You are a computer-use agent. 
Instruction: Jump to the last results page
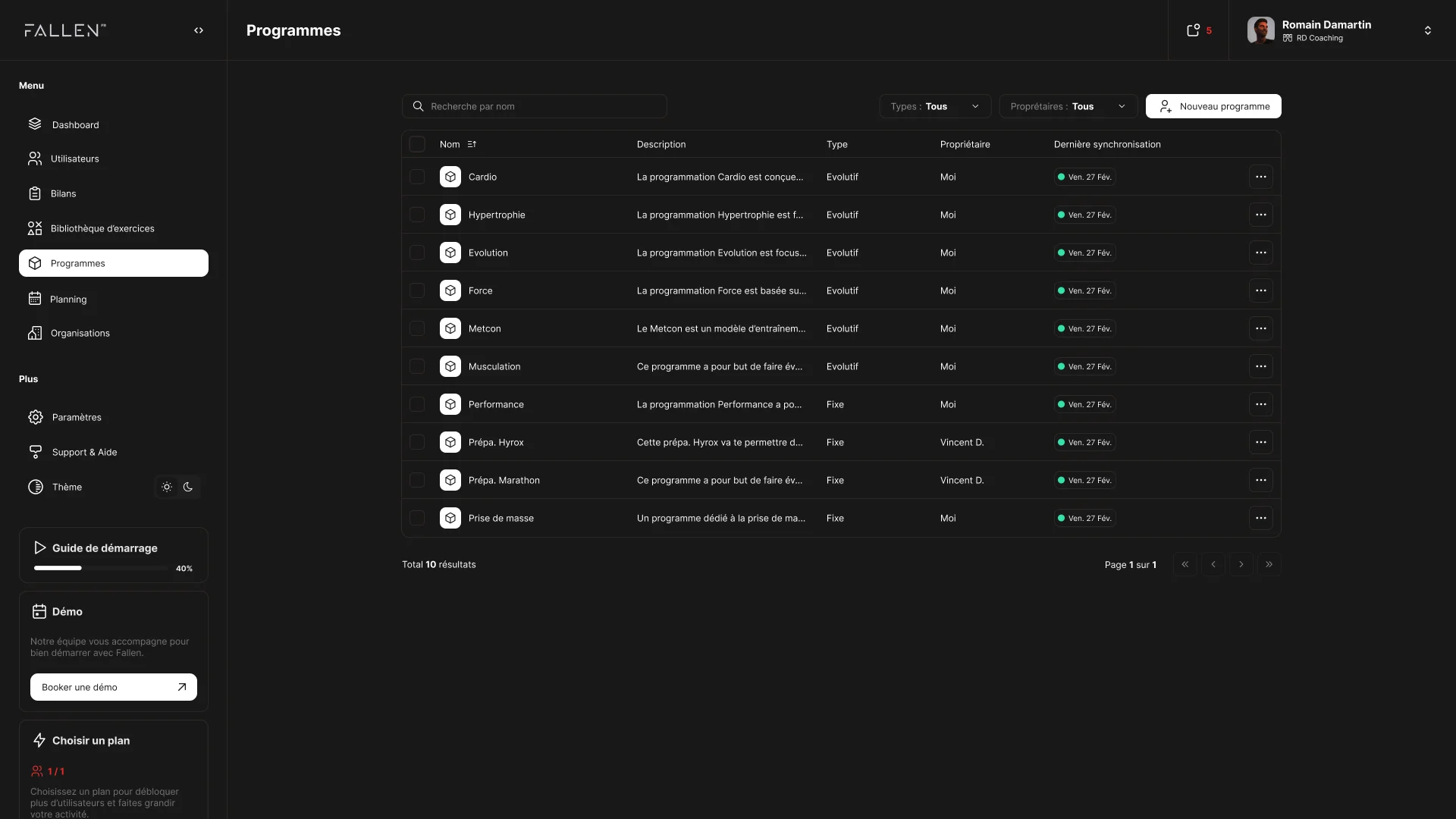[x=1269, y=564]
